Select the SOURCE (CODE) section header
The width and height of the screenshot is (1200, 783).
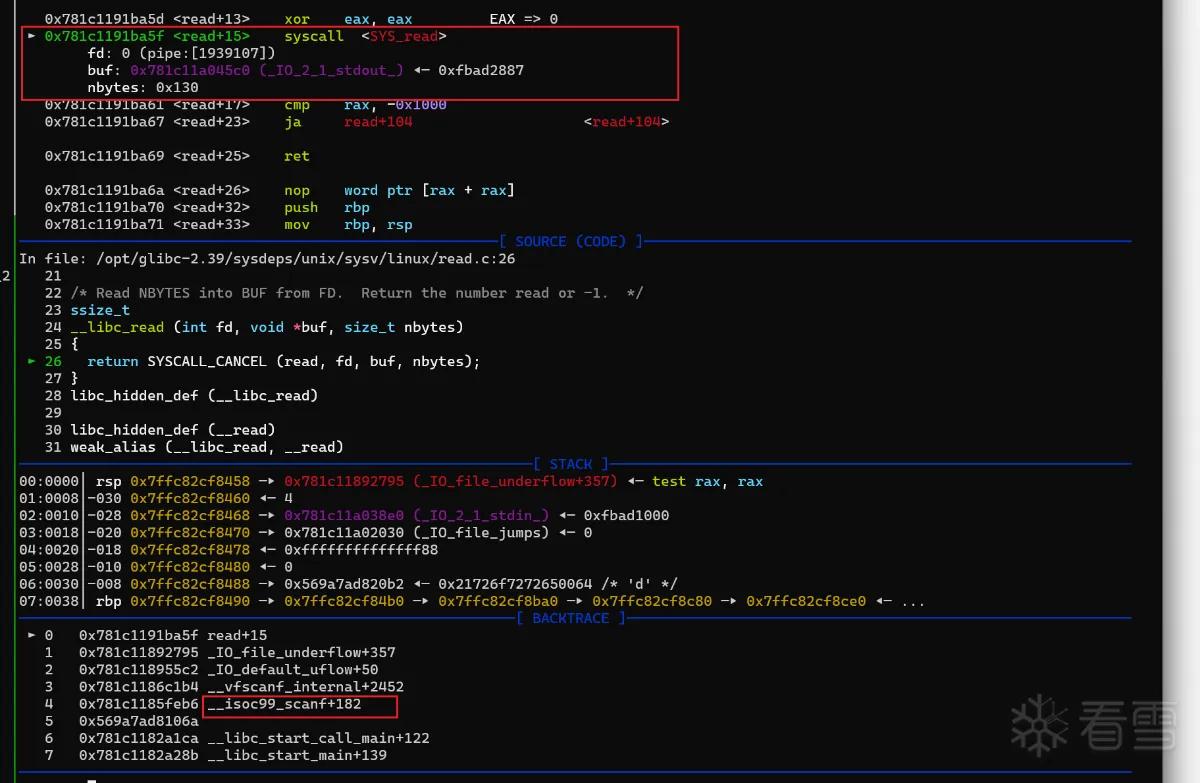tap(572, 241)
